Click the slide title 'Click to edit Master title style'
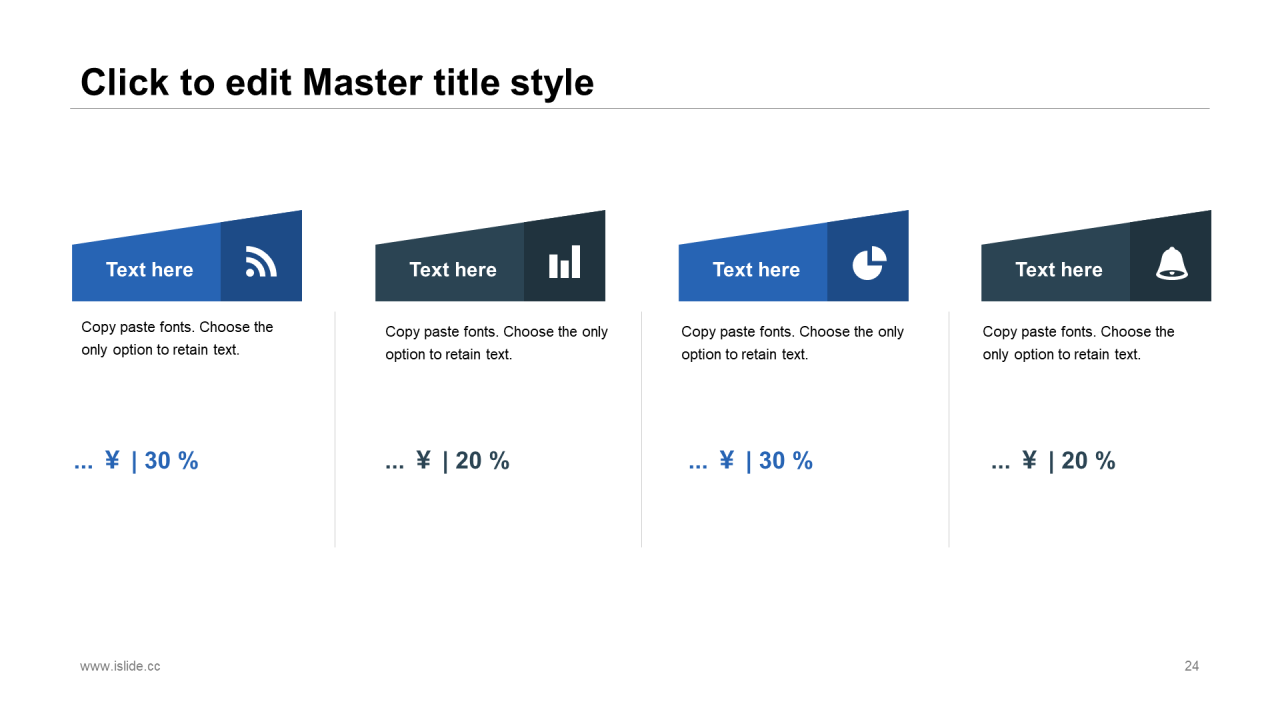The image size is (1280, 720). [x=337, y=82]
